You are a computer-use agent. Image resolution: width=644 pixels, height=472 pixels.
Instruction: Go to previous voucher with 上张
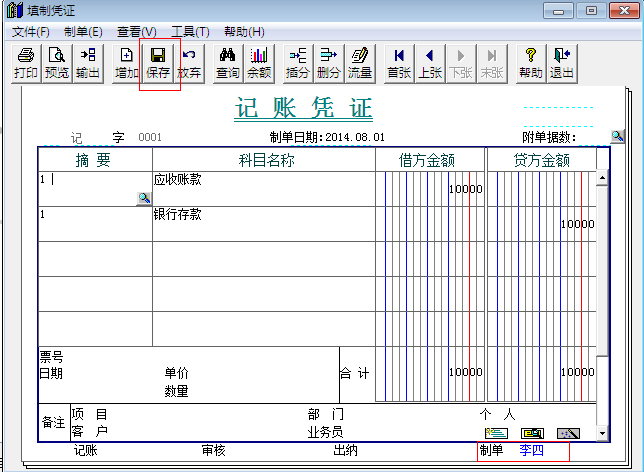point(430,63)
